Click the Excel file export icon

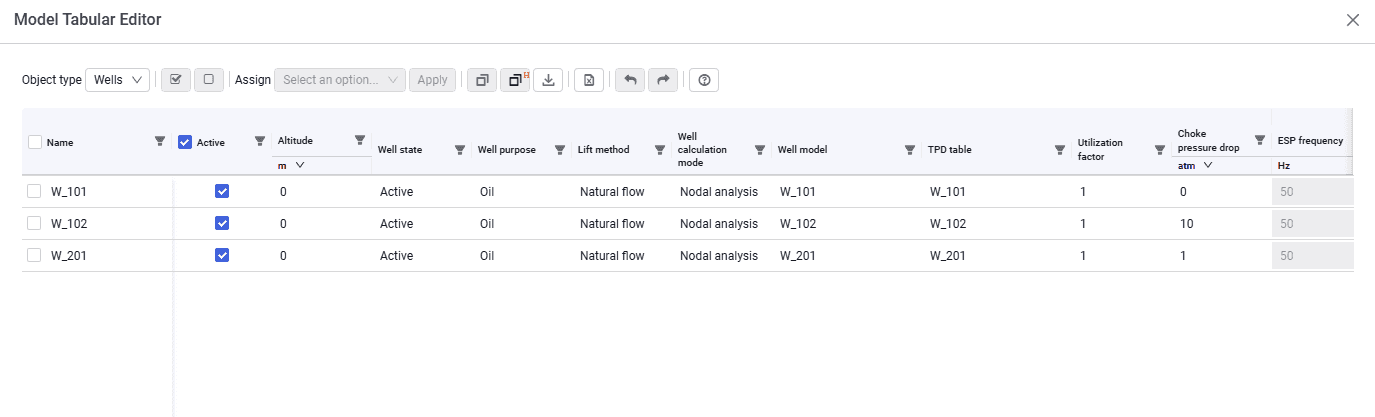point(589,80)
